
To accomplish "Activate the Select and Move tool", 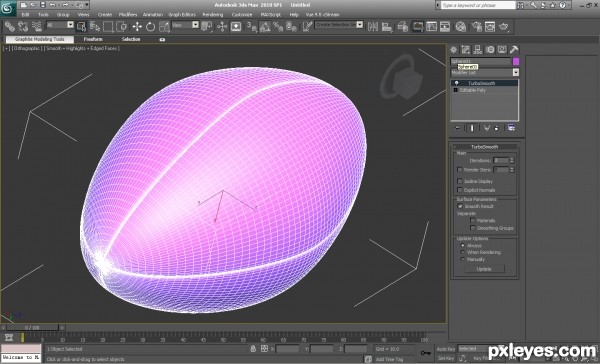I will [x=137, y=26].
